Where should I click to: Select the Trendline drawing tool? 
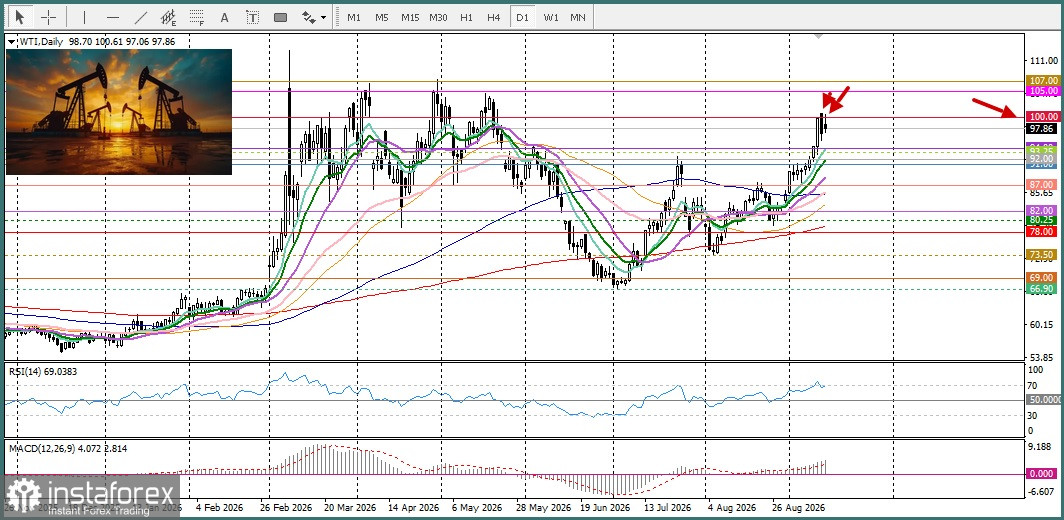tap(140, 17)
